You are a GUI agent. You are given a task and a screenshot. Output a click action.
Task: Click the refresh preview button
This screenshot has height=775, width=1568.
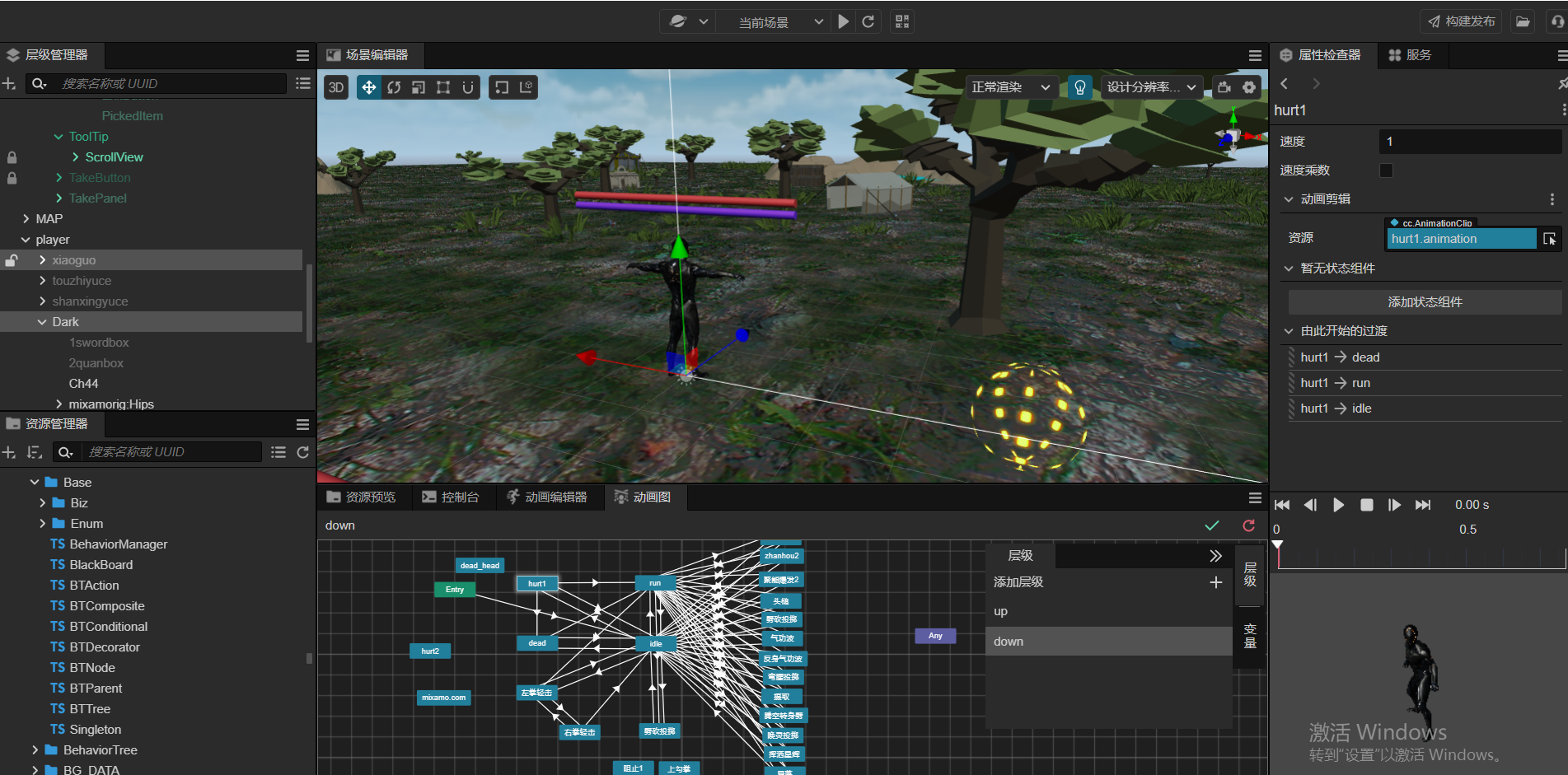[x=868, y=21]
